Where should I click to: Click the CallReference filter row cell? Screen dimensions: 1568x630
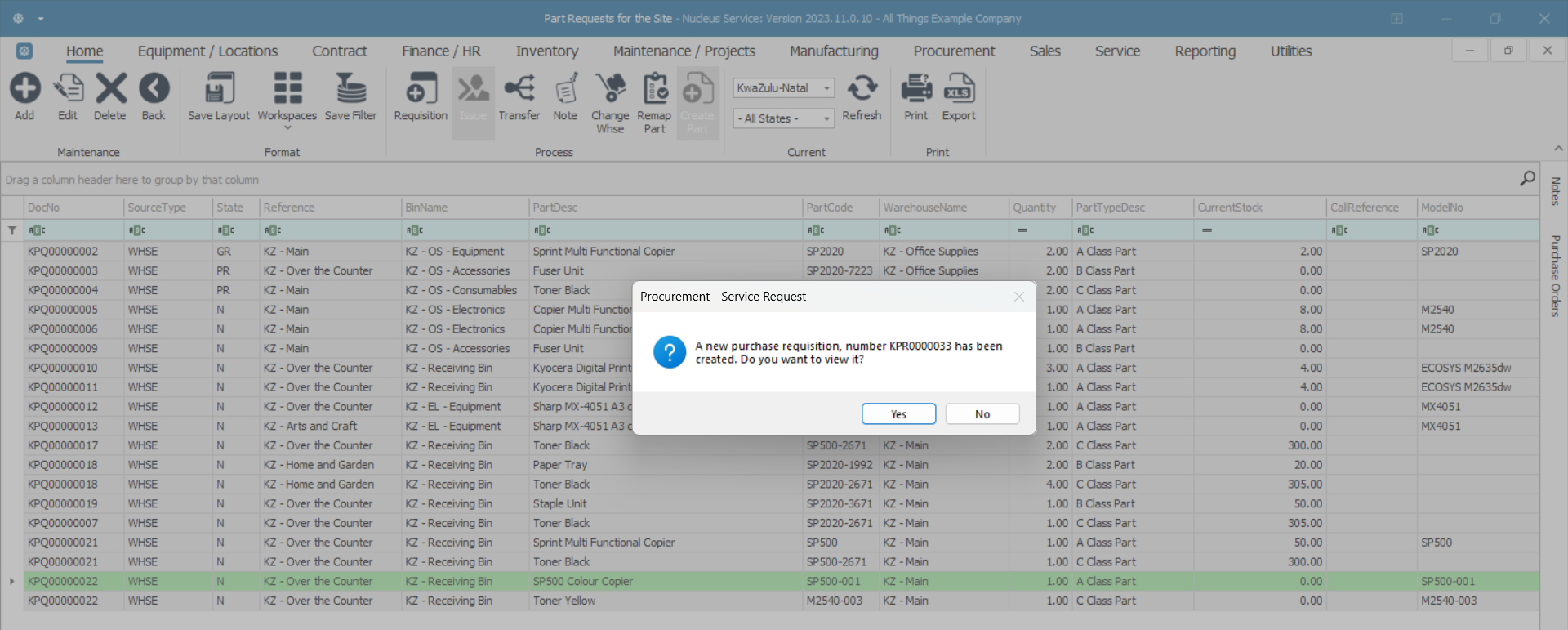coord(1371,230)
